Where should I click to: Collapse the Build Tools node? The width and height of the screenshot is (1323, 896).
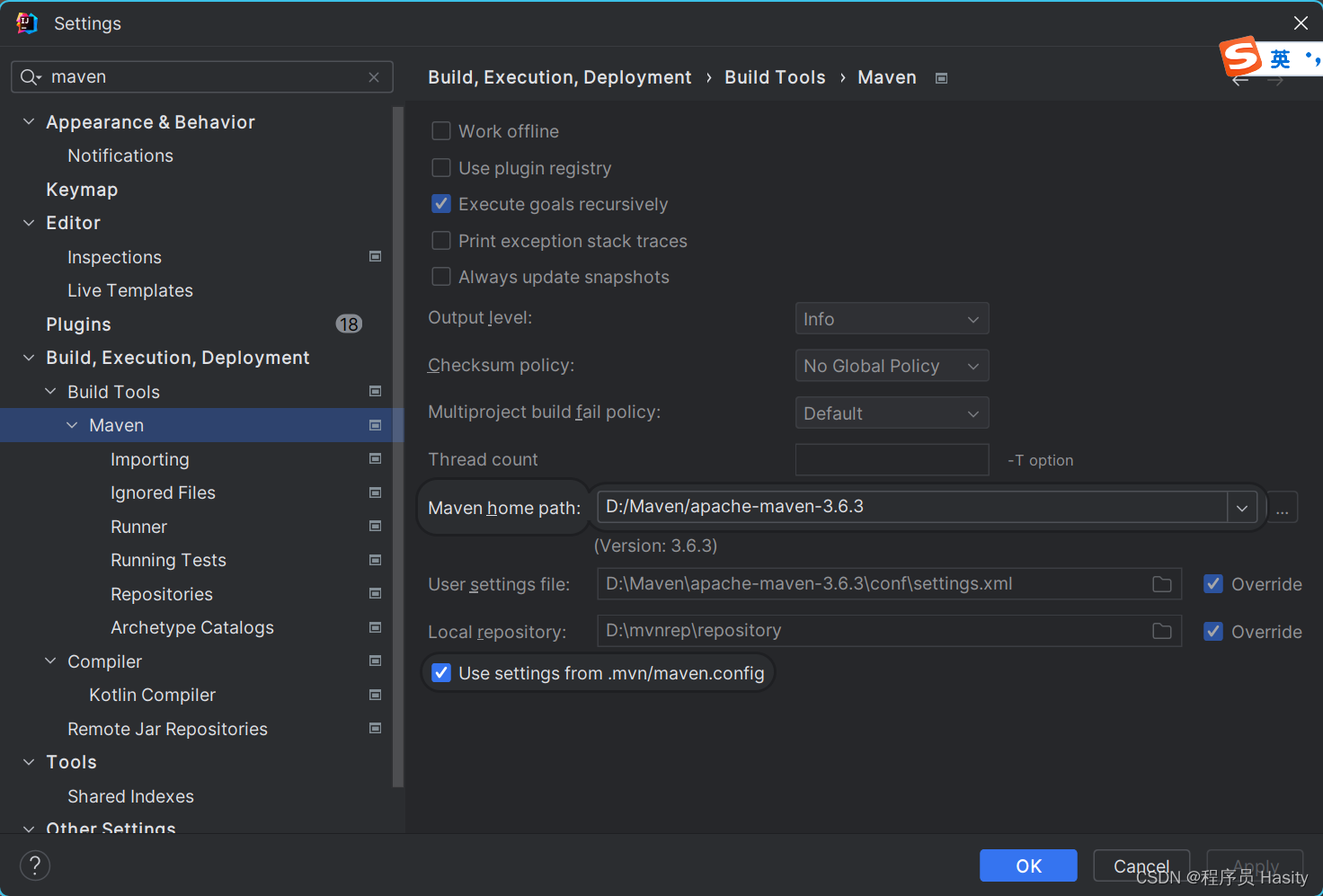50,392
